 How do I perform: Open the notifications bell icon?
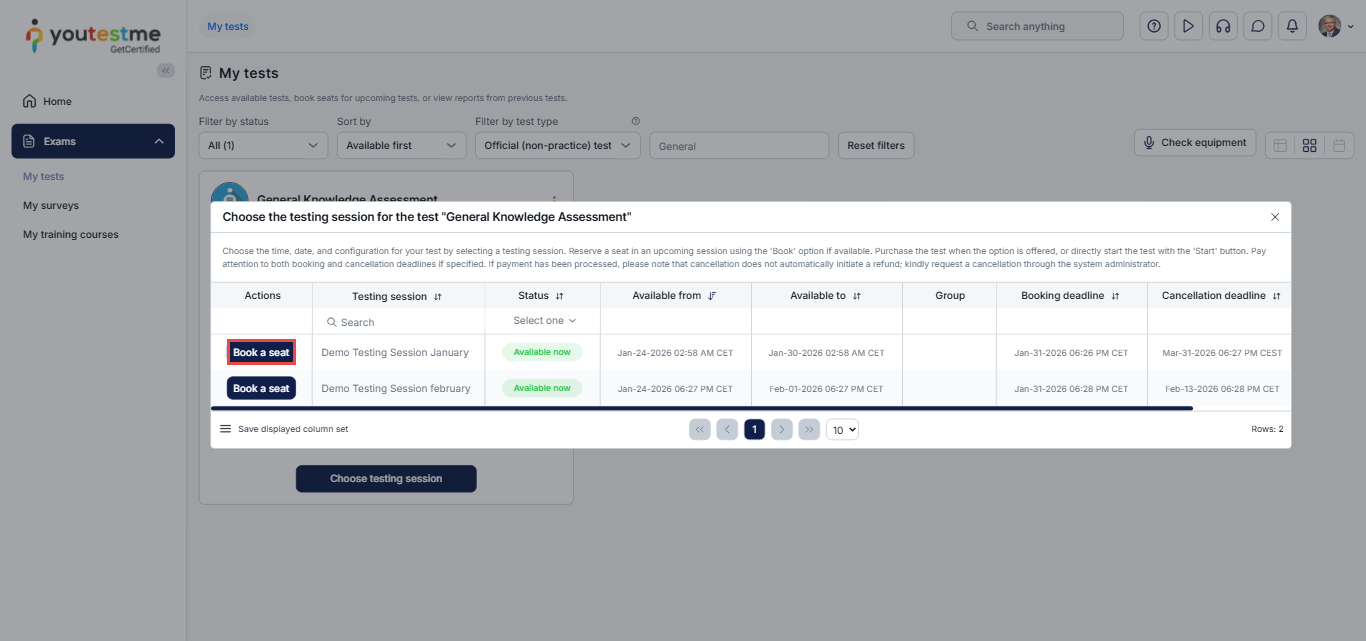1292,27
